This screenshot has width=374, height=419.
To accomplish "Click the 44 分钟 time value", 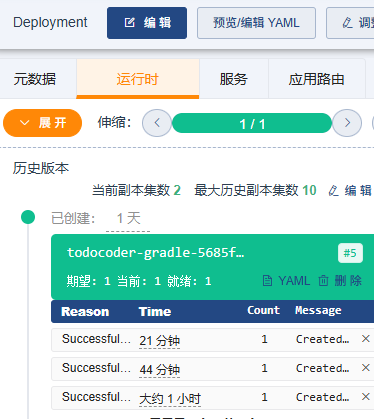I will (160, 370).
